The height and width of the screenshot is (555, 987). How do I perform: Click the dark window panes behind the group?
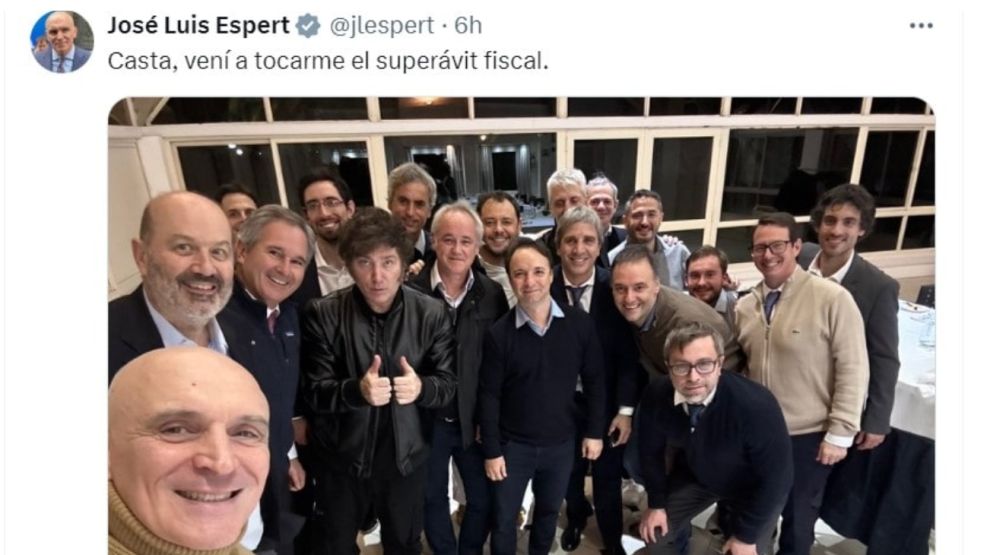(787, 176)
